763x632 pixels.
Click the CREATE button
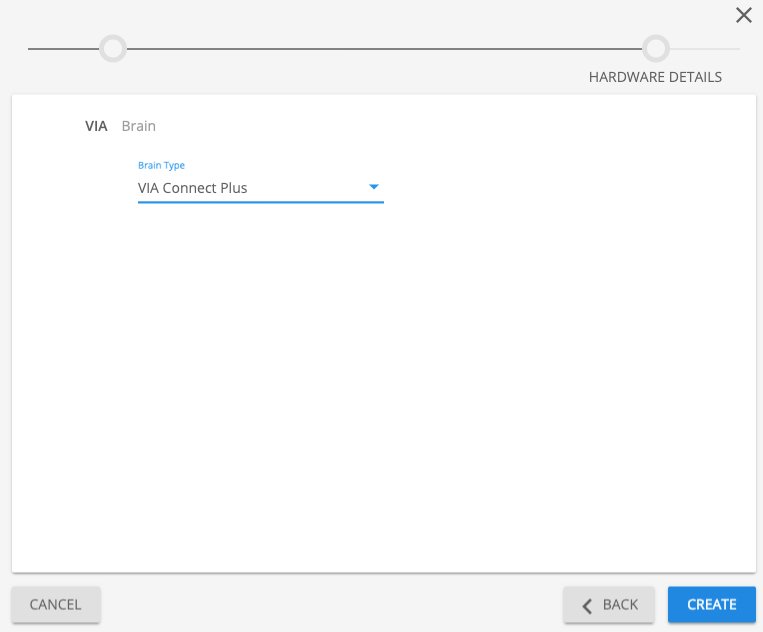(711, 604)
